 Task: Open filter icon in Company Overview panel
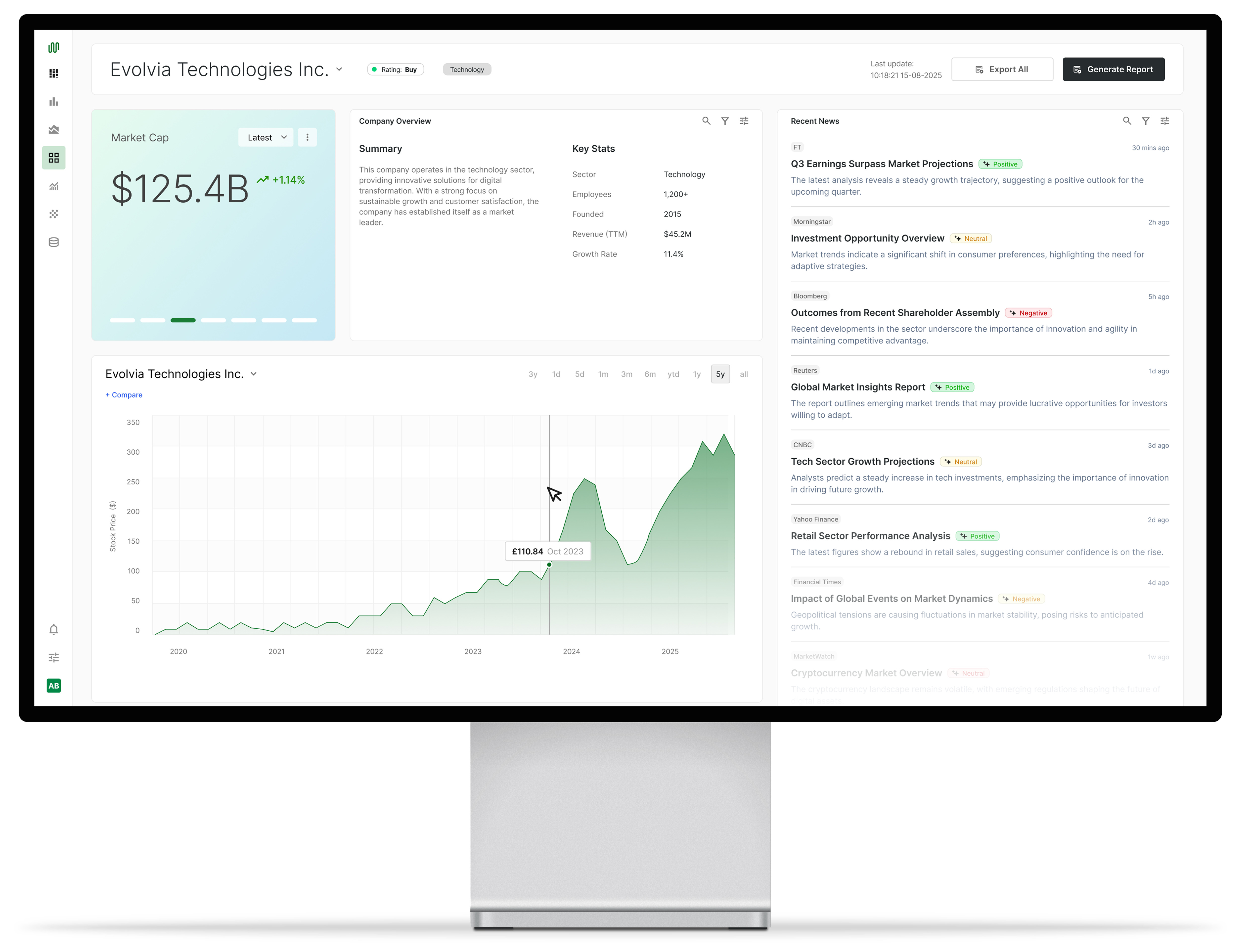725,121
